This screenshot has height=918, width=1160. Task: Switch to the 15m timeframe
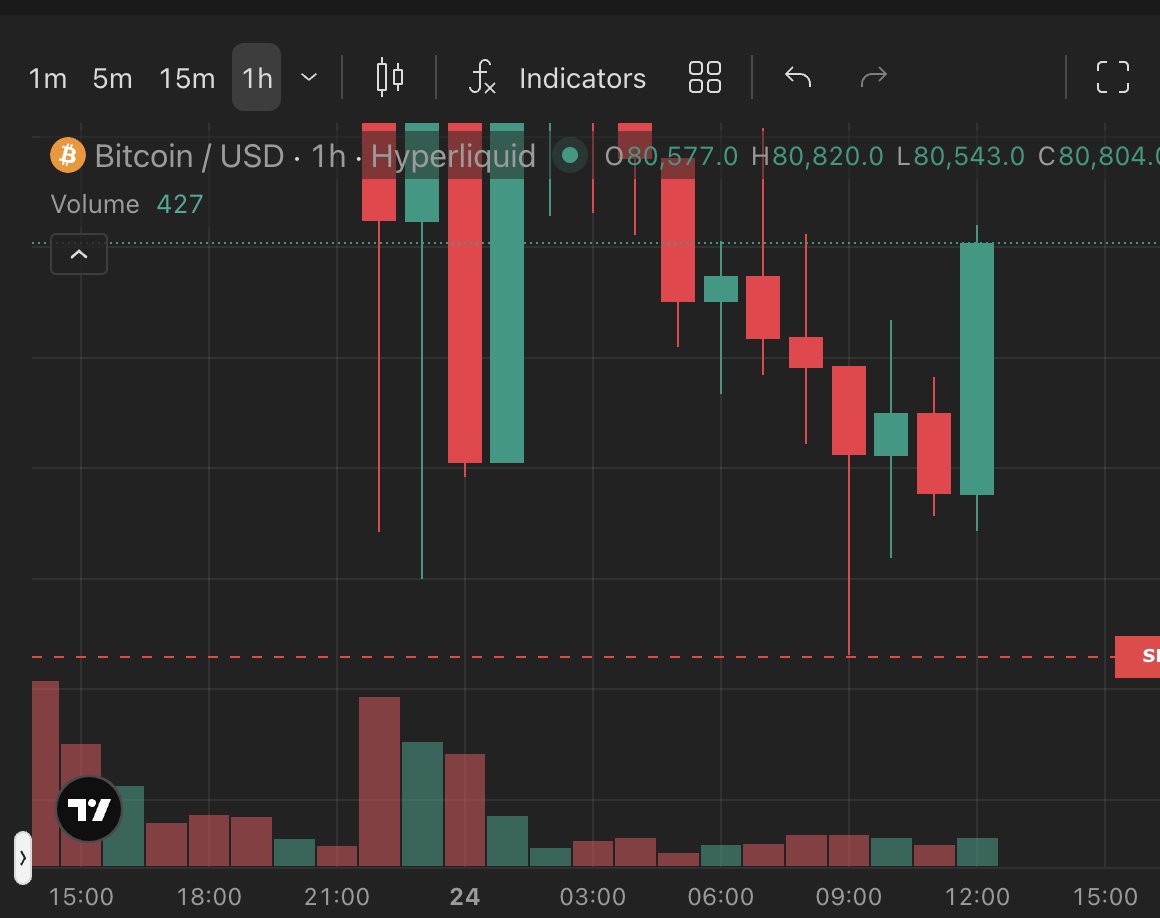tap(187, 78)
